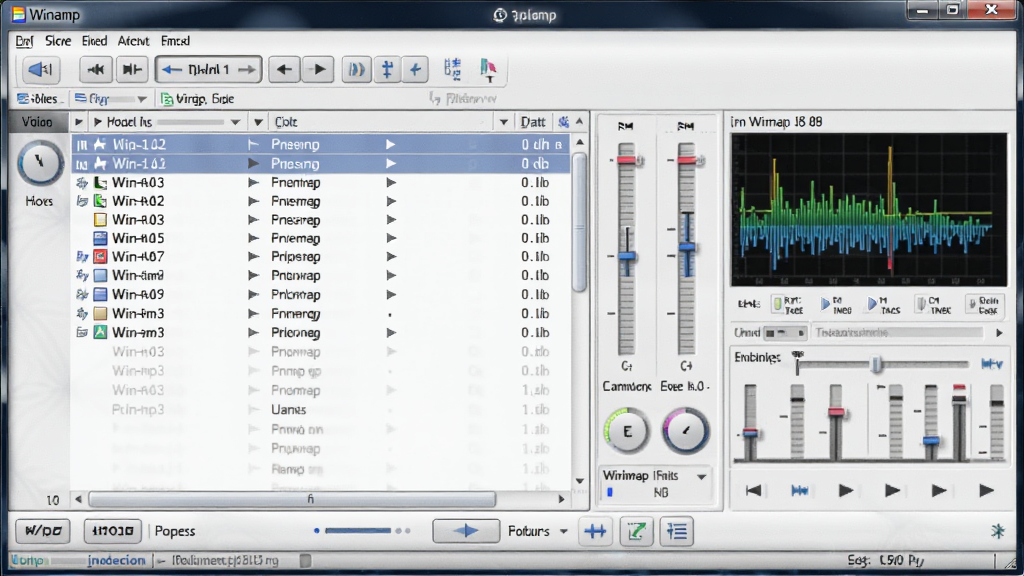Click the spectrum visualizer display

click(x=869, y=210)
